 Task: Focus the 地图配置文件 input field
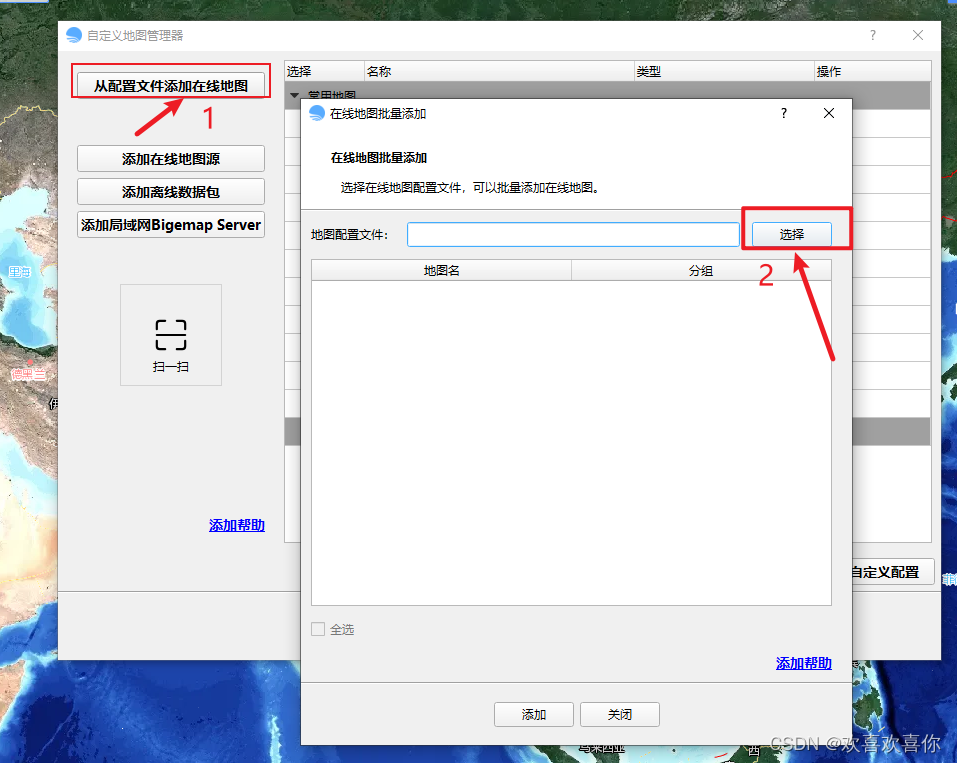point(573,234)
